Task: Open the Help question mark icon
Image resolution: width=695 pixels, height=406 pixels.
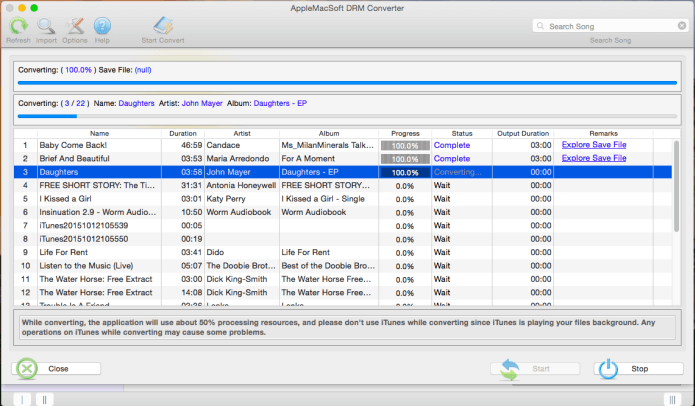Action: [x=102, y=26]
